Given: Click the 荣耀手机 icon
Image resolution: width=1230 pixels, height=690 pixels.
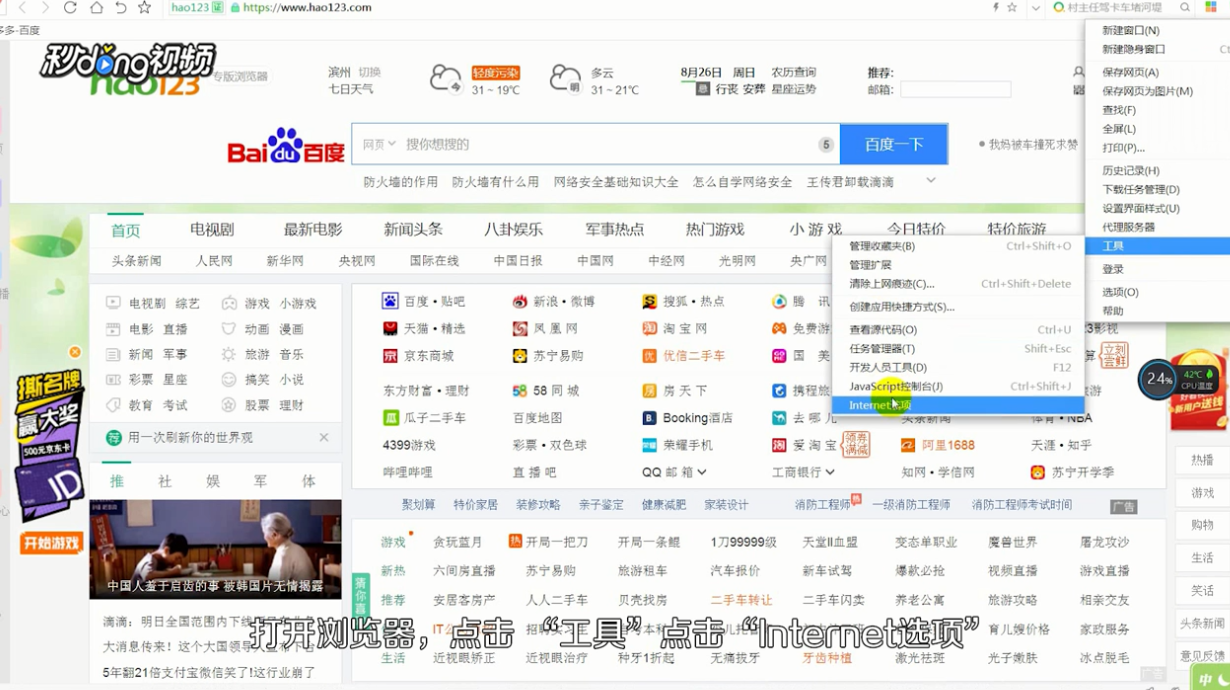Looking at the screenshot, I should tap(650, 445).
